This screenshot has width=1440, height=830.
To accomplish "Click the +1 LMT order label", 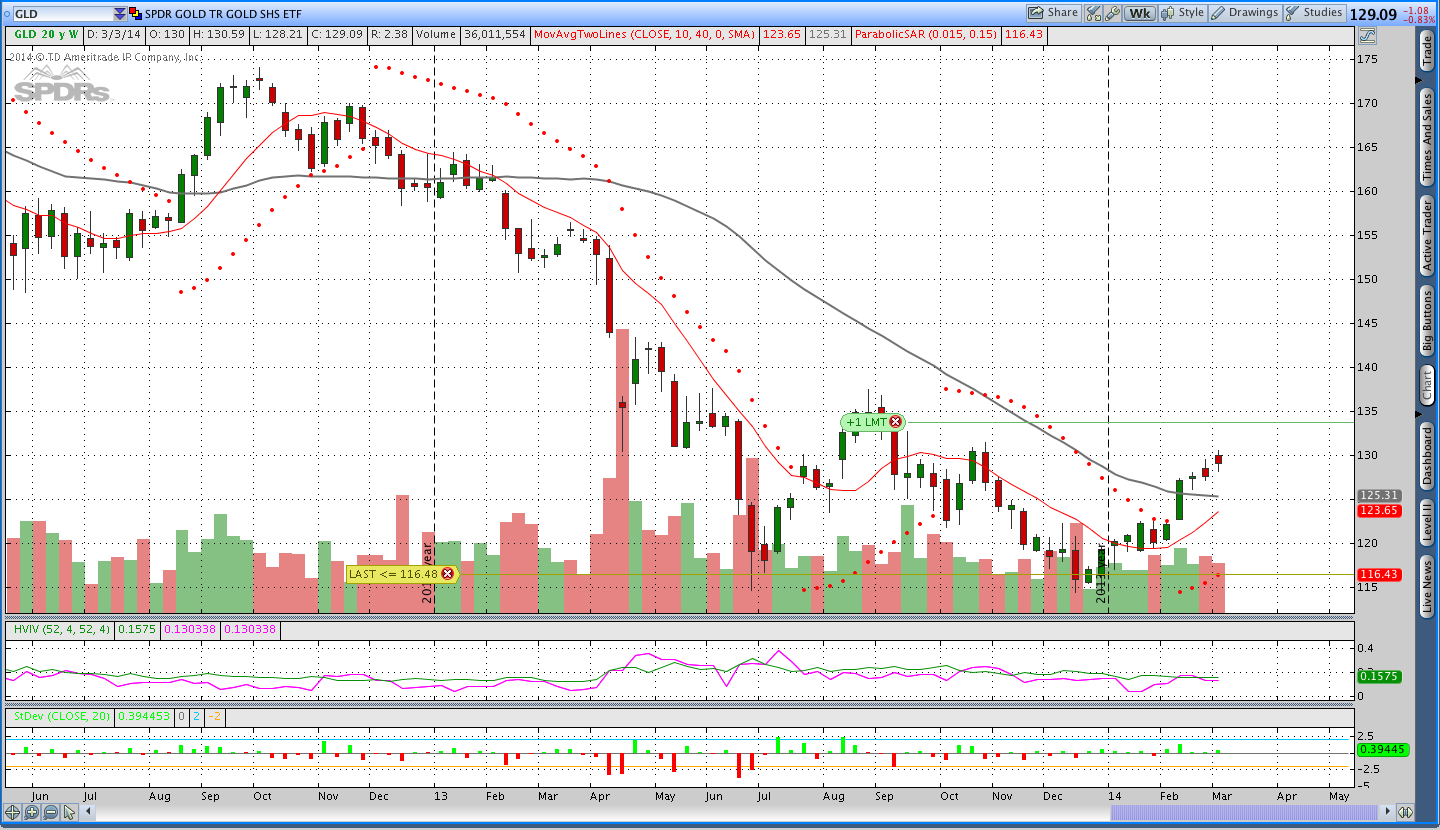I will click(866, 422).
